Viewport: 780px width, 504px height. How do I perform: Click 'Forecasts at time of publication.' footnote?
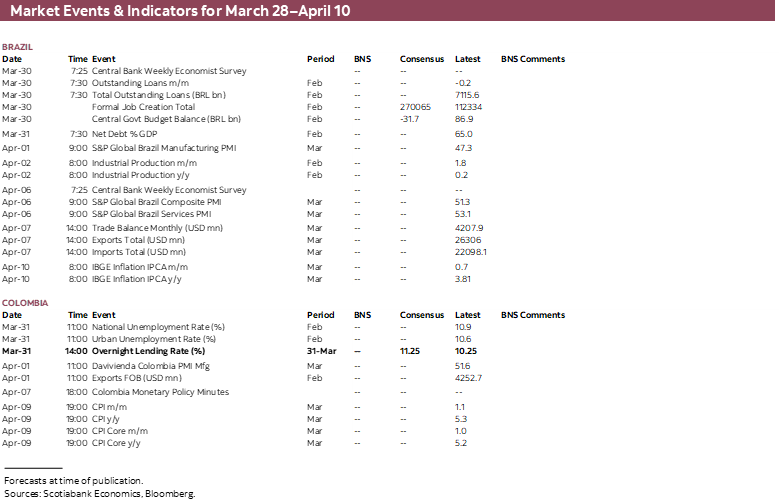tap(74, 481)
